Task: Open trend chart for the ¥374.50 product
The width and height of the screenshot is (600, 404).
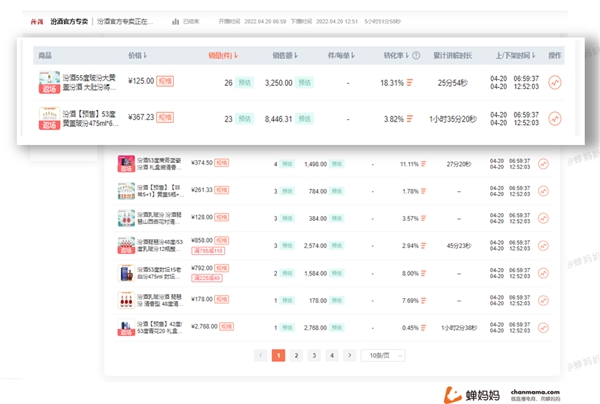Action: pyautogui.click(x=543, y=164)
